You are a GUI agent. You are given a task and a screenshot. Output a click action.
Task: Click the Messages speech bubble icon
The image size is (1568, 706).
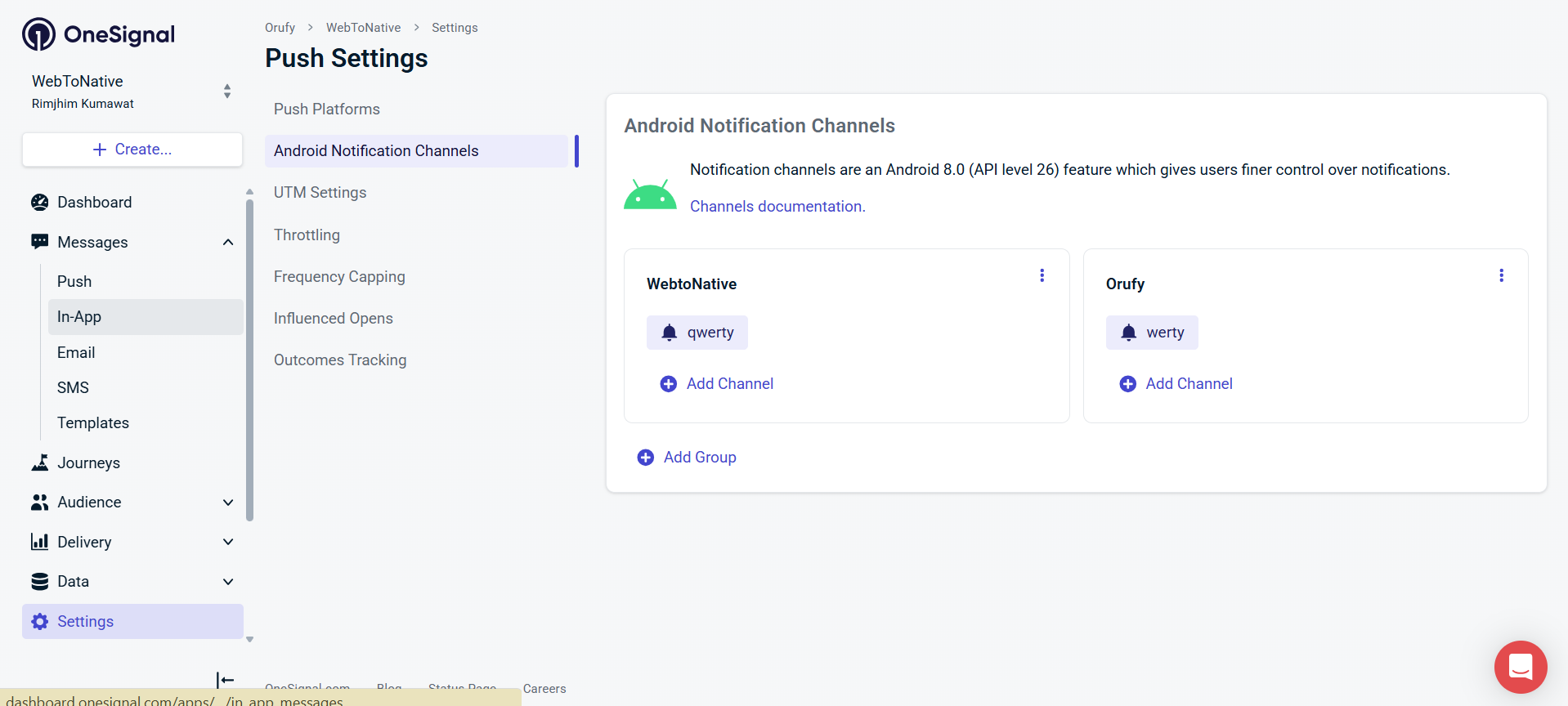click(39, 242)
